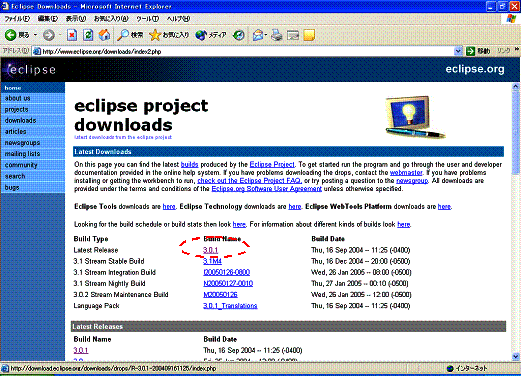523x377 pixels.
Task: Click the page icon in address bar
Action: tap(37, 51)
